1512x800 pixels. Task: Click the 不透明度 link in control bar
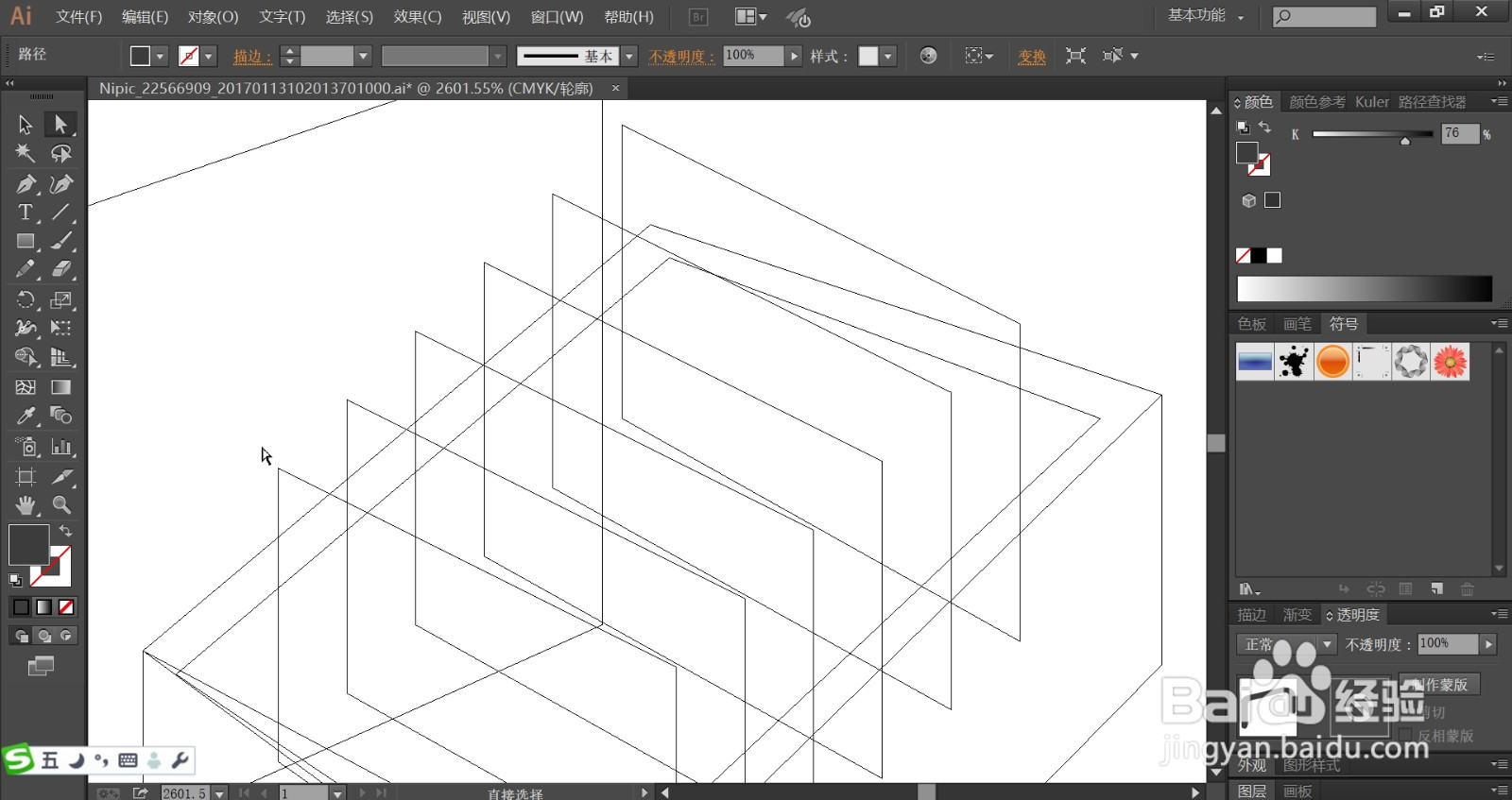[681, 57]
